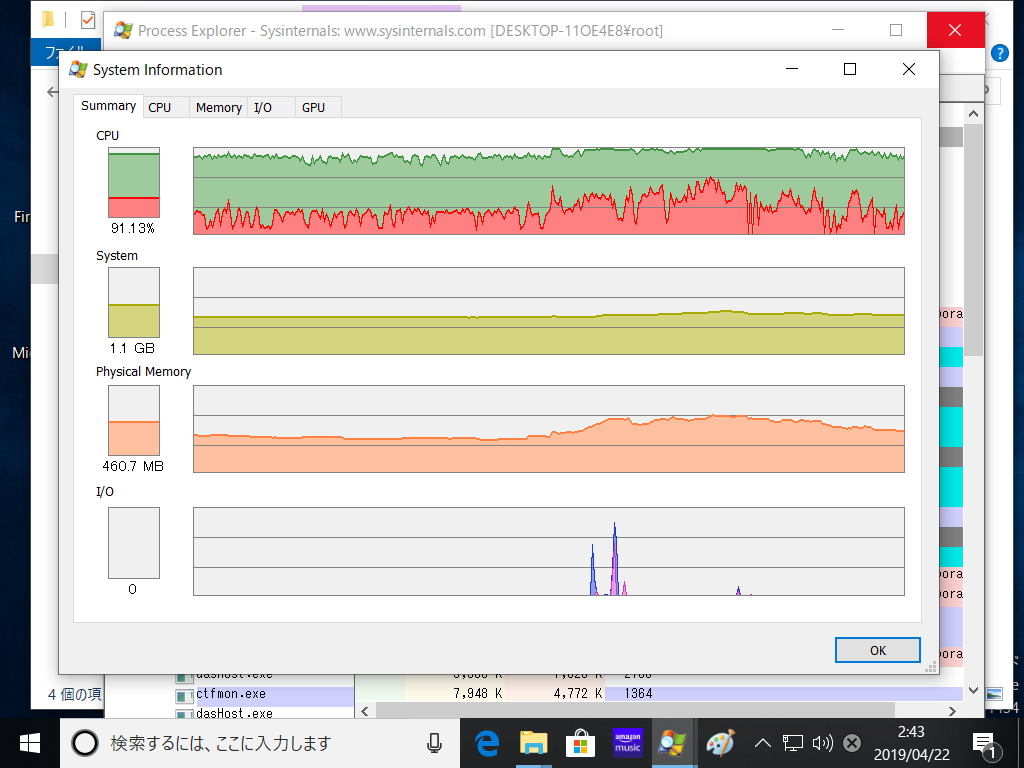Switch to the Summary tab
The height and width of the screenshot is (768, 1024).
[108, 106]
